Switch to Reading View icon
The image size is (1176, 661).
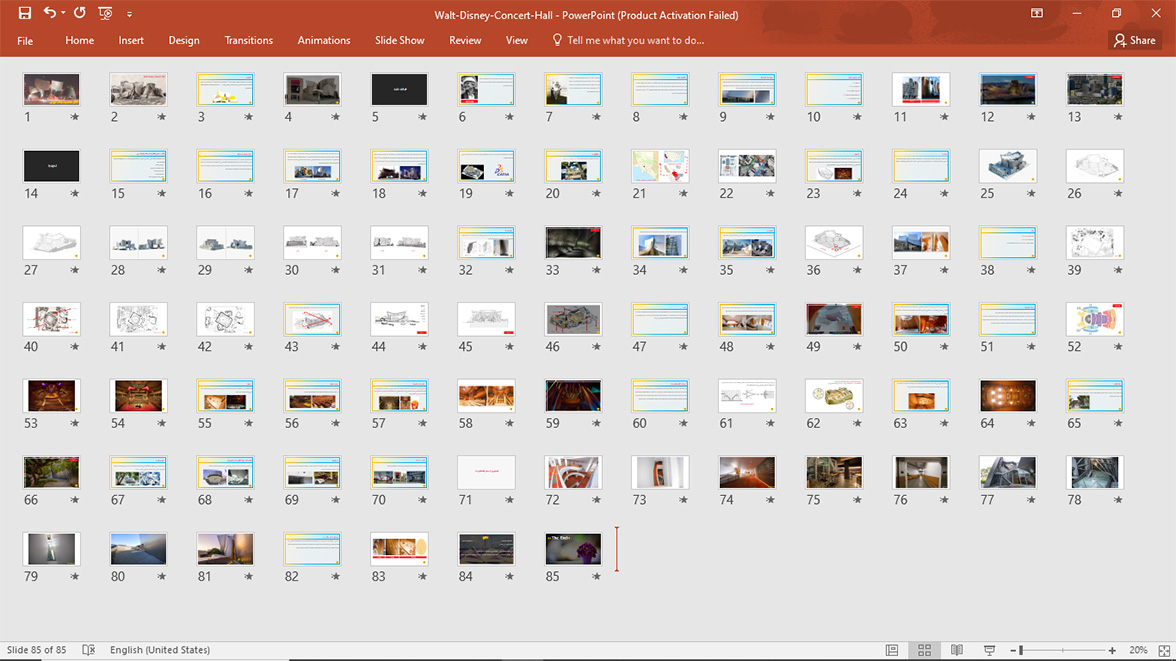(x=957, y=650)
